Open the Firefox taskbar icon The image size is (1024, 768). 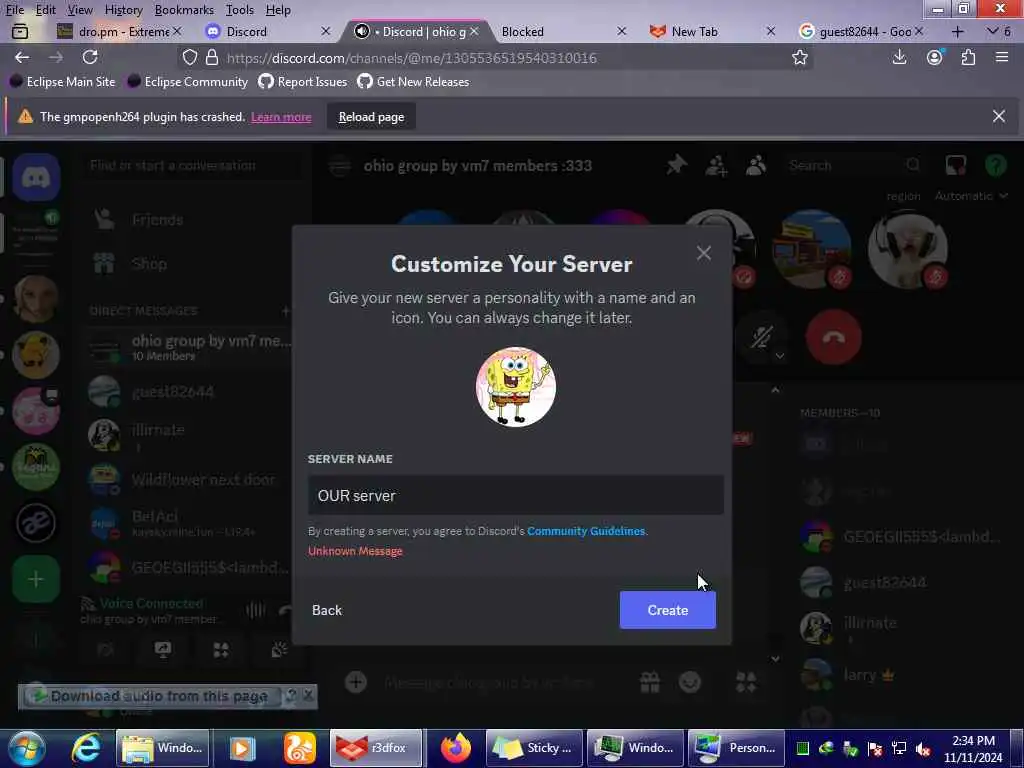click(x=455, y=748)
